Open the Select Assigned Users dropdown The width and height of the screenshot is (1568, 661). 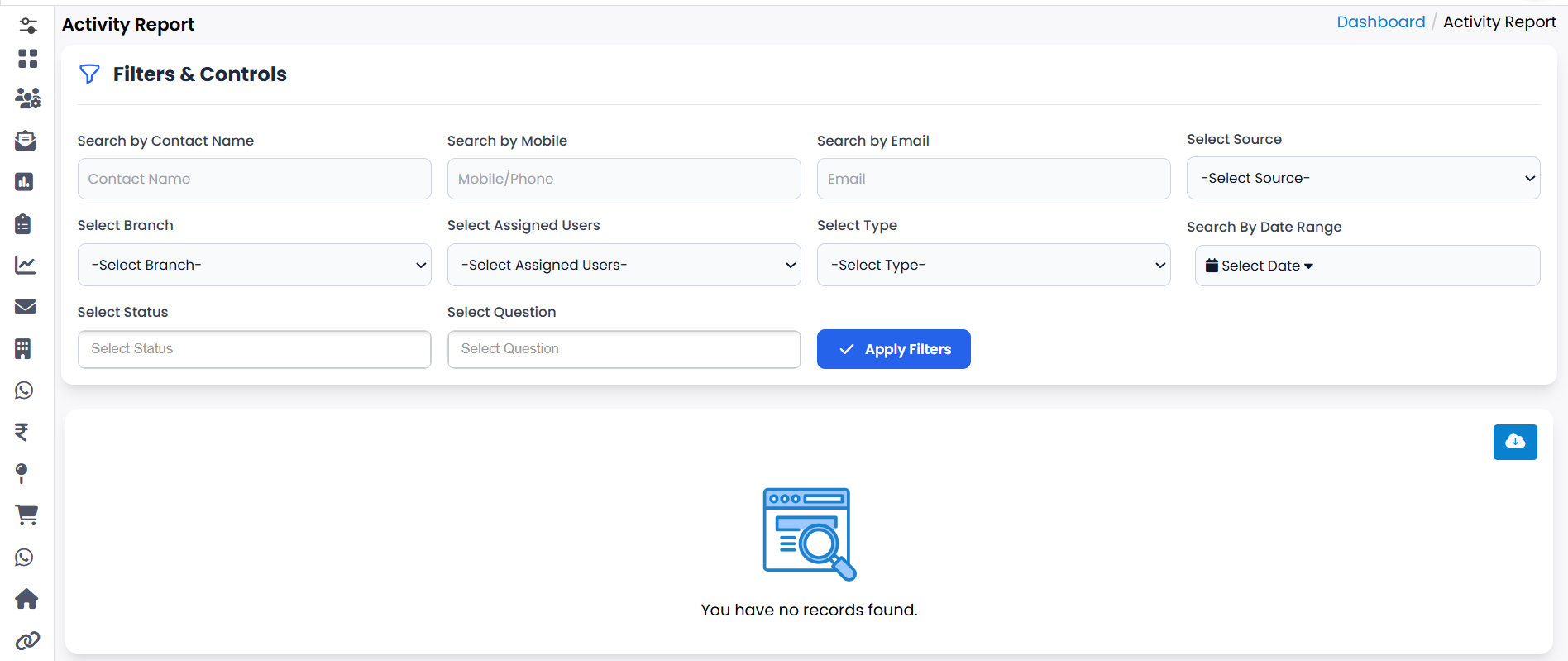pyautogui.click(x=624, y=265)
